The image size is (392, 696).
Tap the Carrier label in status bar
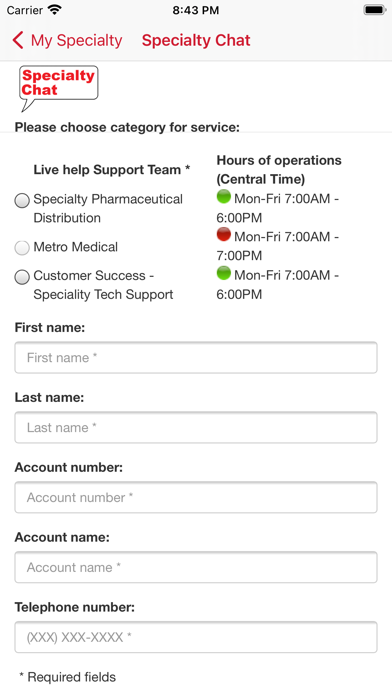[24, 10]
